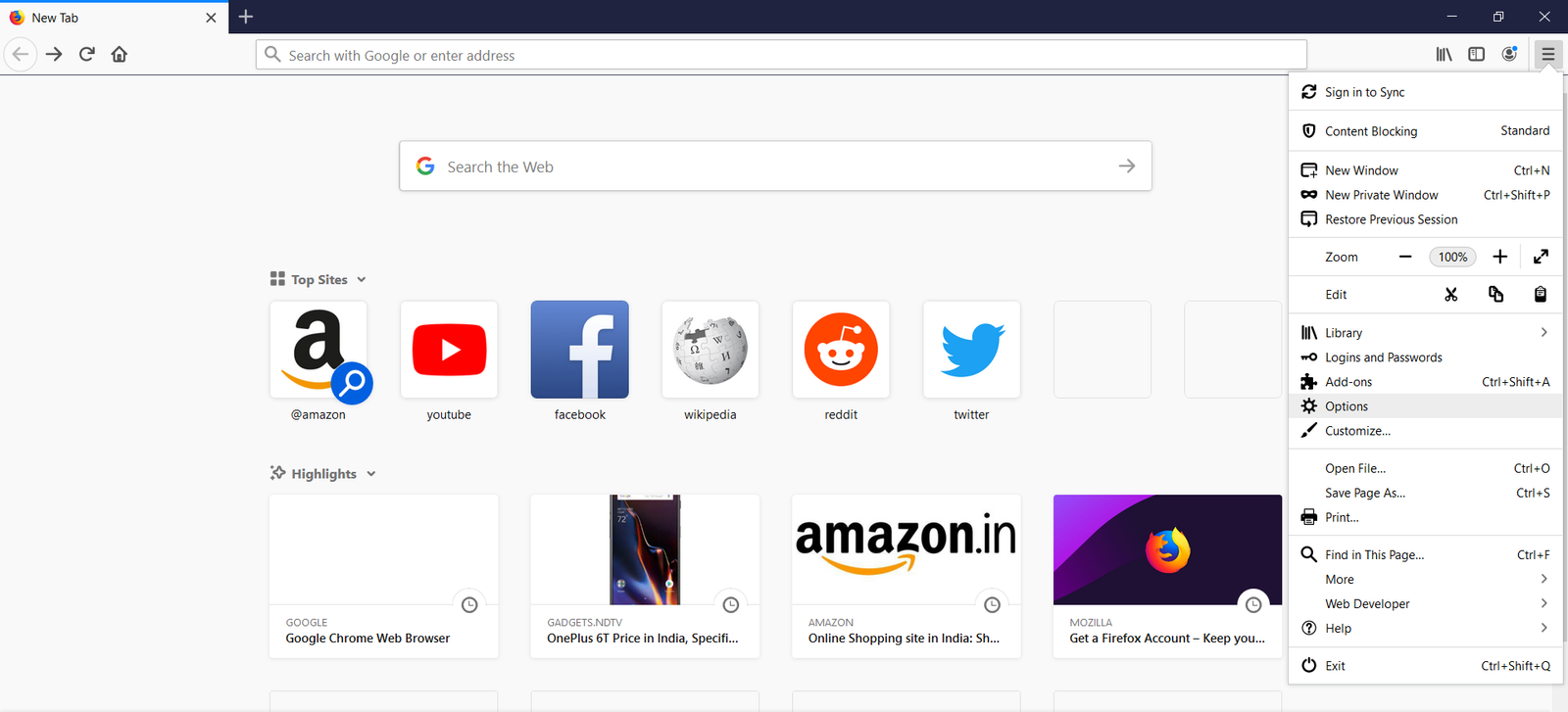Viewport: 1568px width, 712px height.
Task: Open the reddit top site tile
Action: 841,351
